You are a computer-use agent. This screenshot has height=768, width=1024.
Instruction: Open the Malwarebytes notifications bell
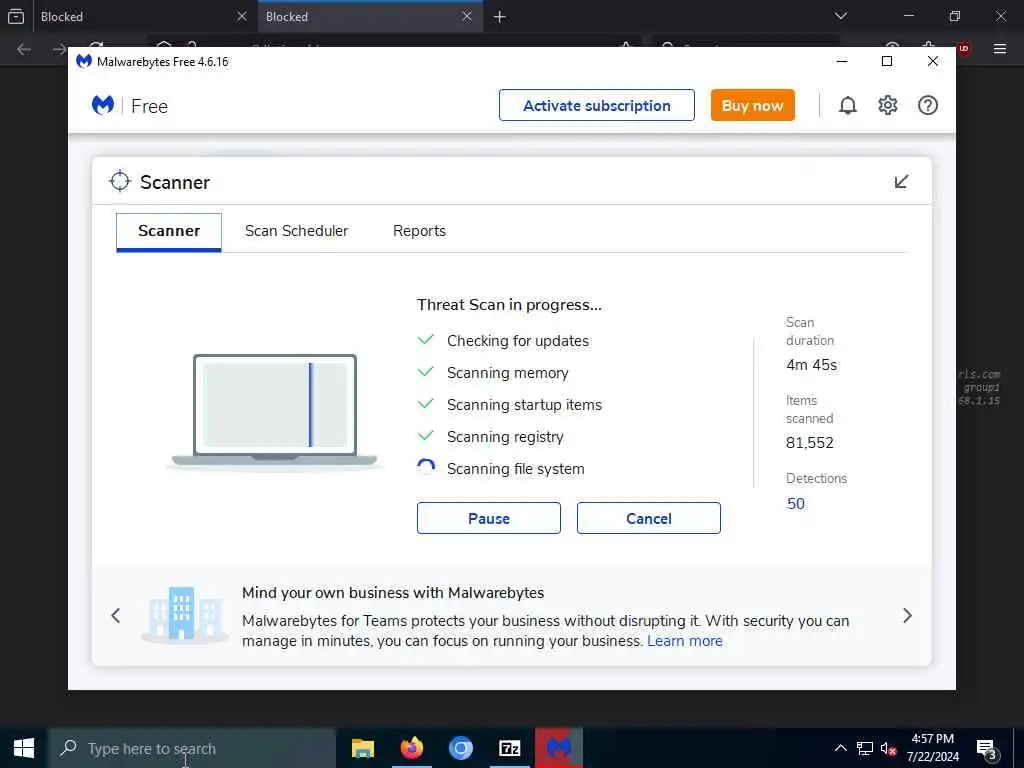847,105
